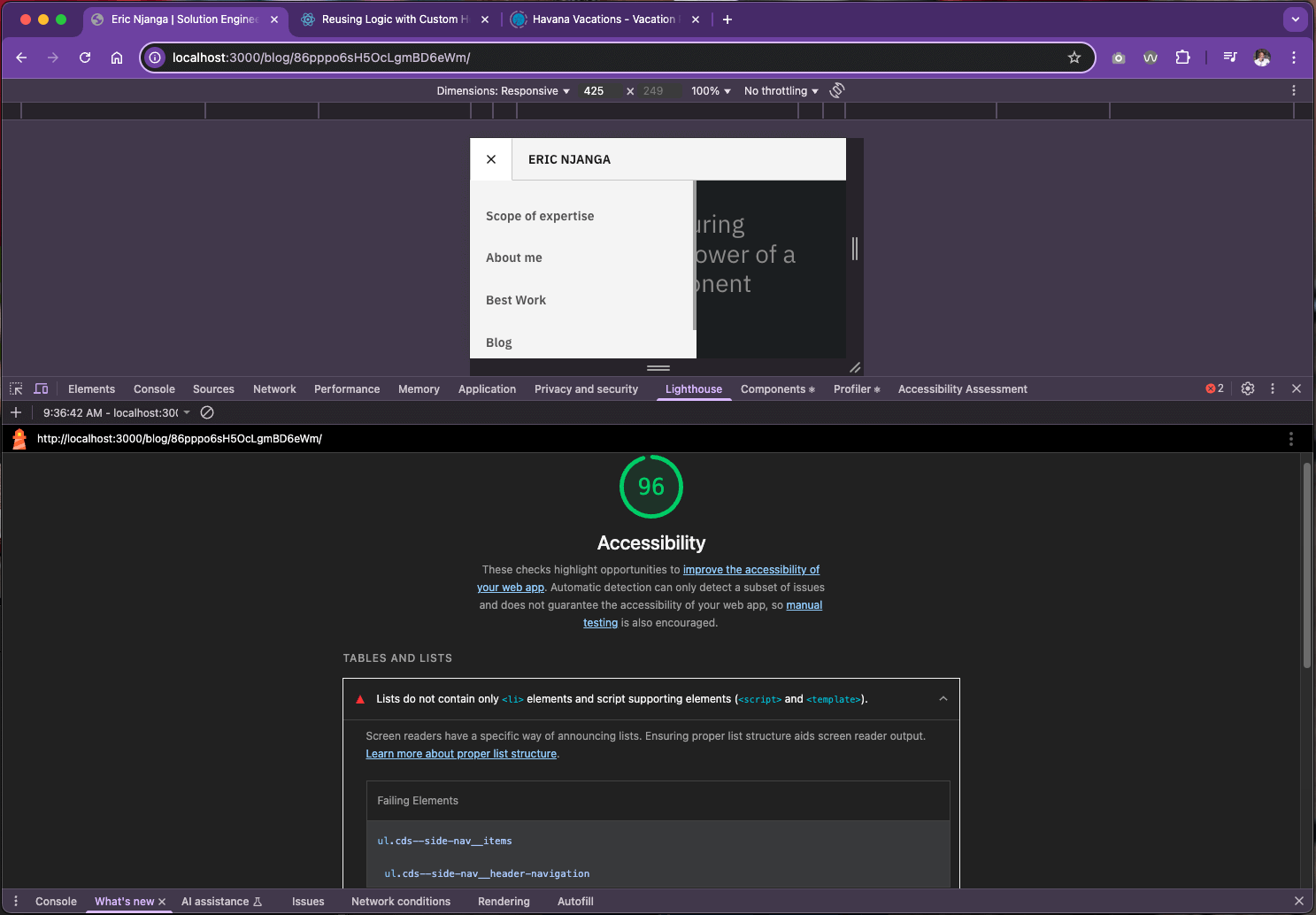Toggle the device emulation toolbar

(41, 388)
